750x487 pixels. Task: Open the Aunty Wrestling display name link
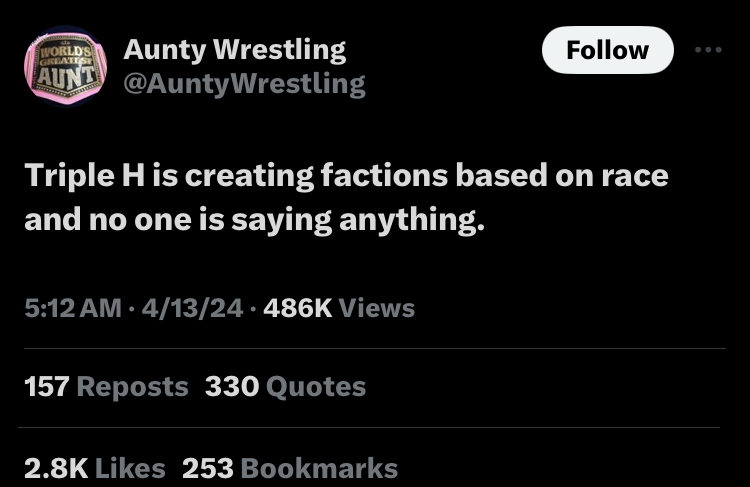[x=234, y=48]
